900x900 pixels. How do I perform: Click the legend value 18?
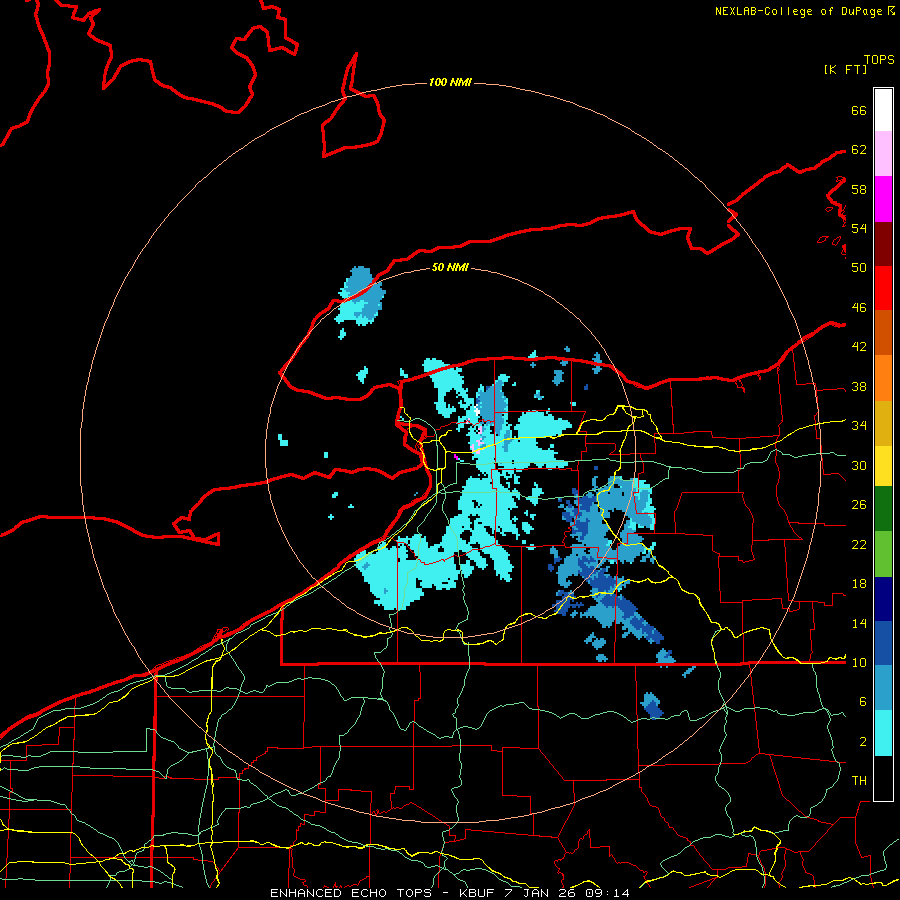coord(859,584)
